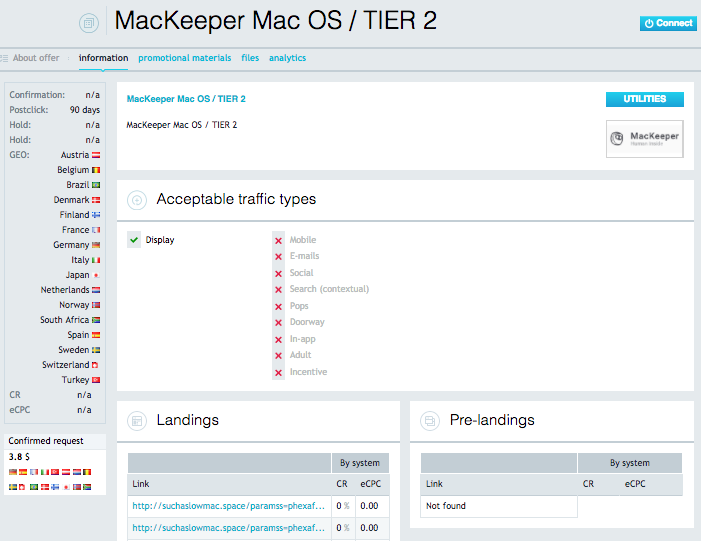701x541 pixels.
Task: Click the Denmark flag icon in GEO
Action: 96,200
